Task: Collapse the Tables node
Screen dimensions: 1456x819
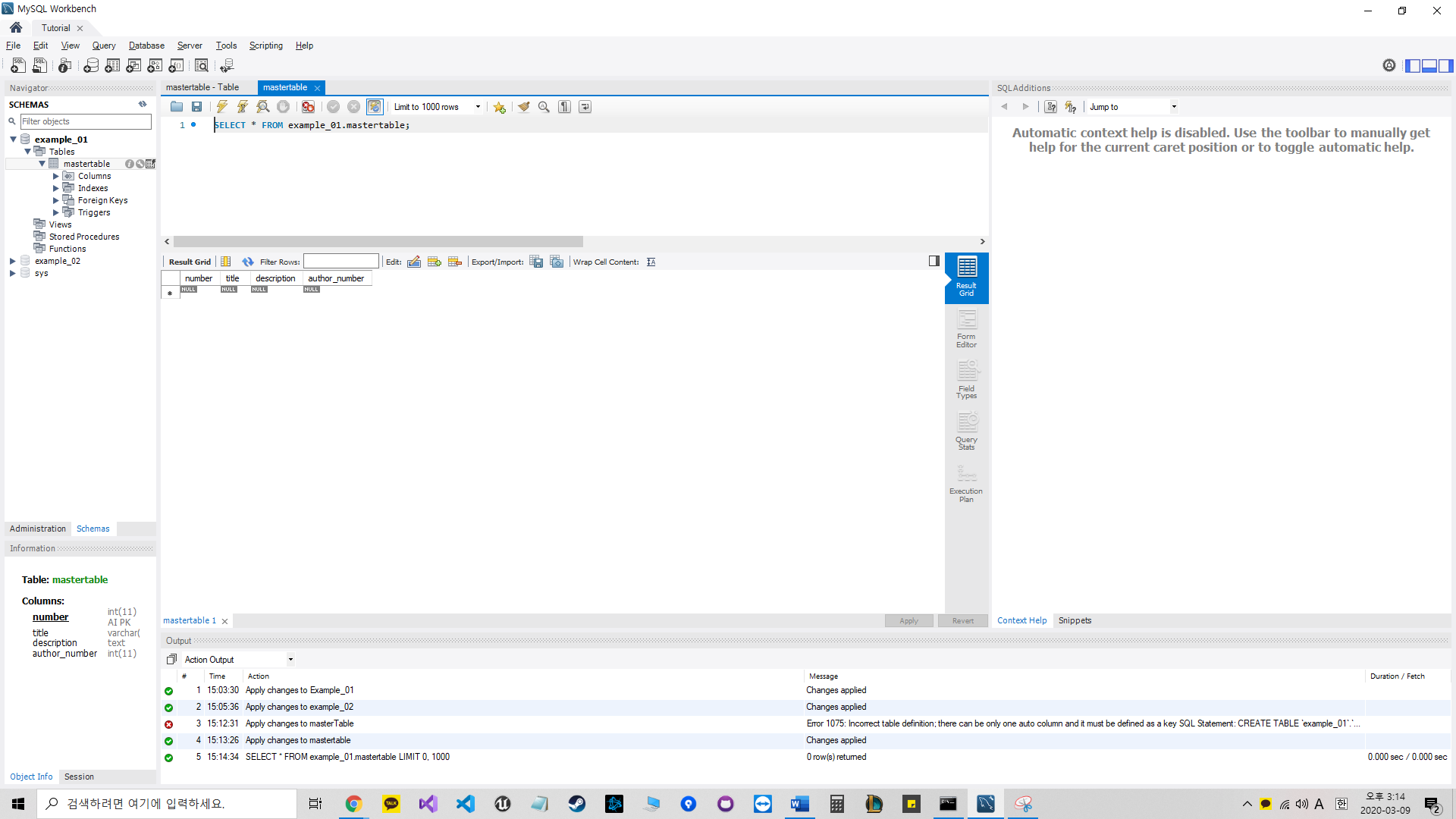Action: point(27,152)
